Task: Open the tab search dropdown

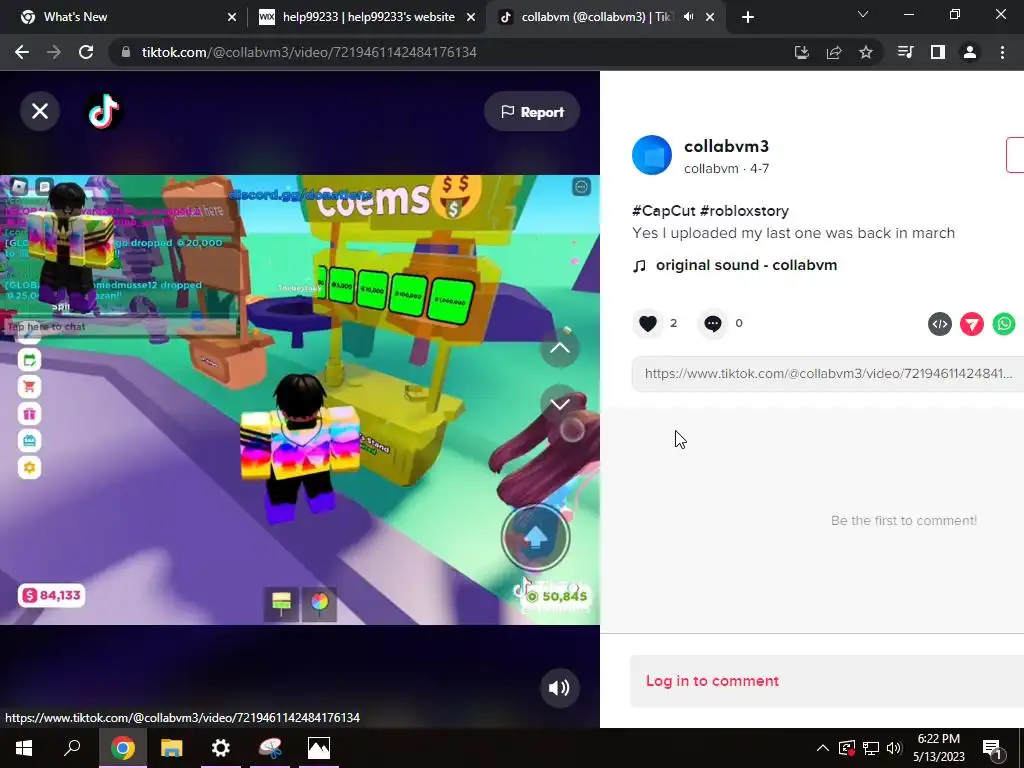Action: (863, 14)
